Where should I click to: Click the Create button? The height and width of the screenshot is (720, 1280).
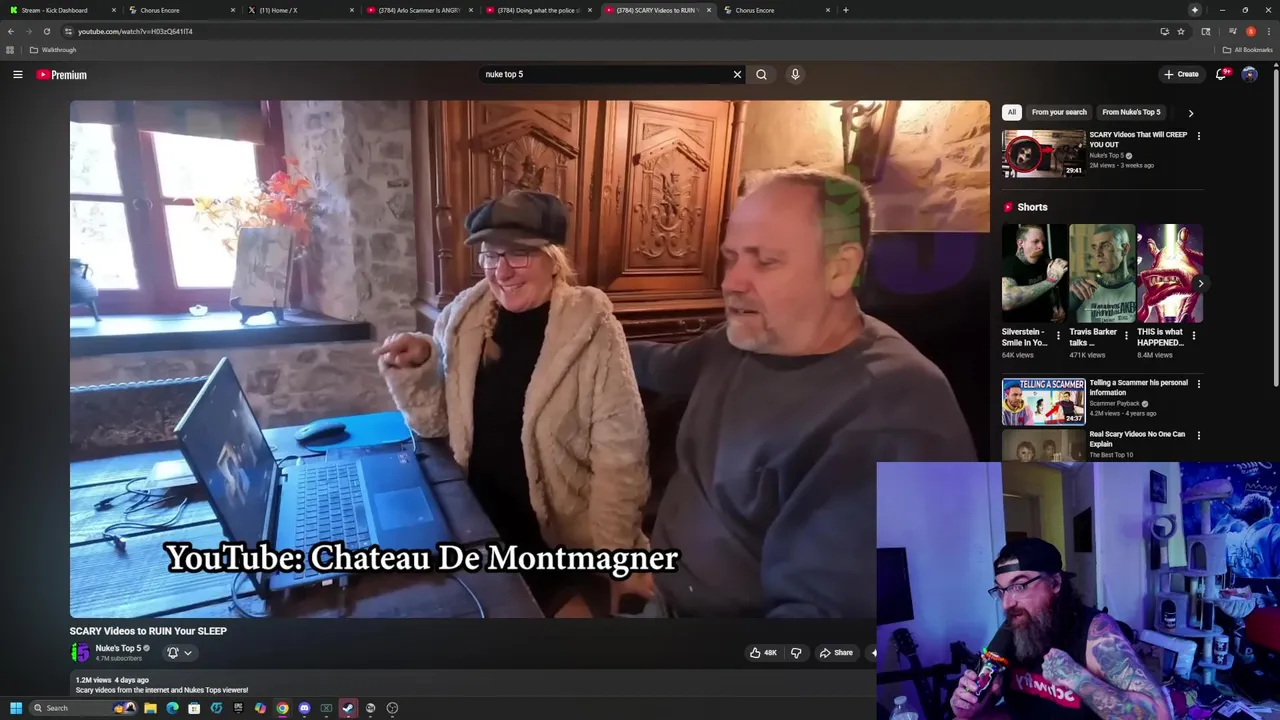click(1181, 74)
